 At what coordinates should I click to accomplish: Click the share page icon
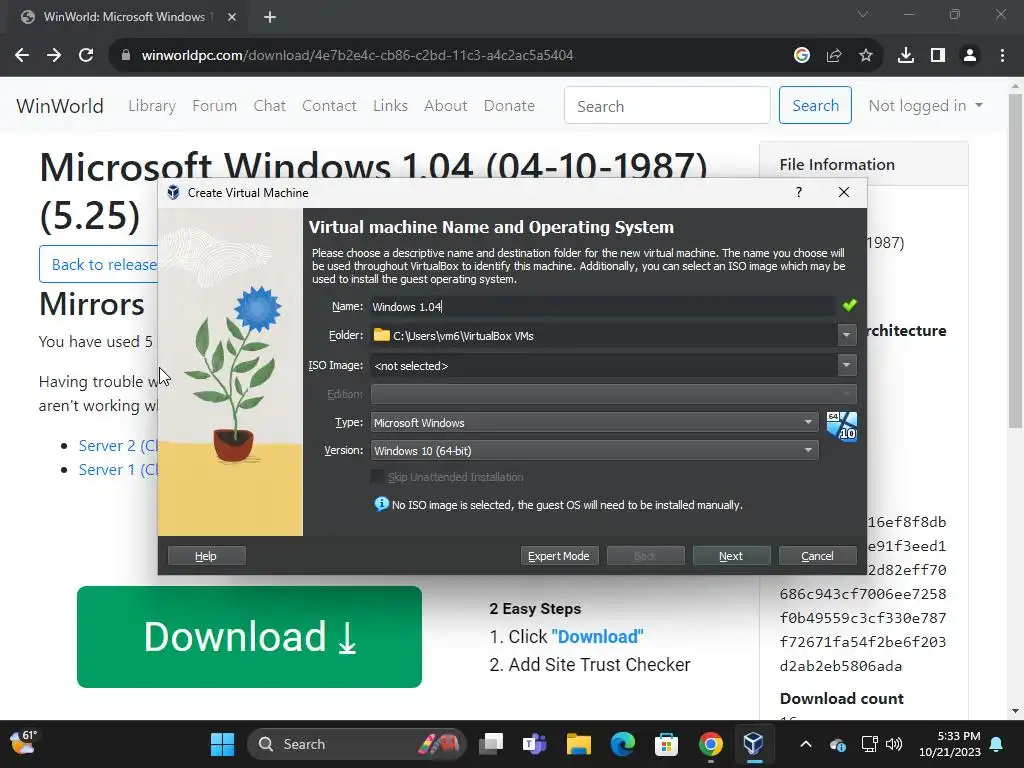click(x=834, y=56)
